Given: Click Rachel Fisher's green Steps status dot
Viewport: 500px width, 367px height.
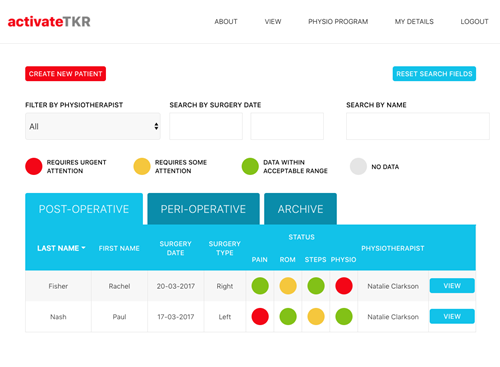Looking at the screenshot, I should 316,286.
